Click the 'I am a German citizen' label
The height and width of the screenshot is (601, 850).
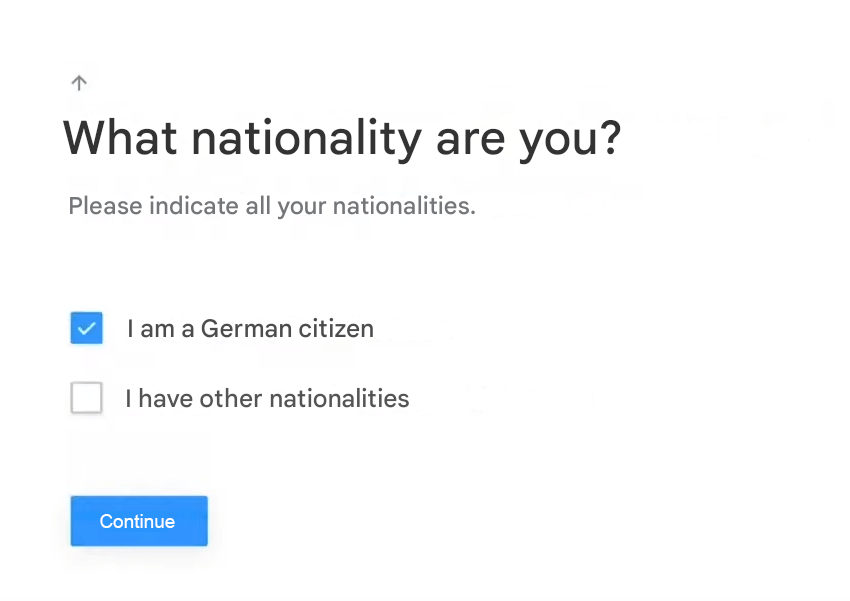tap(250, 328)
